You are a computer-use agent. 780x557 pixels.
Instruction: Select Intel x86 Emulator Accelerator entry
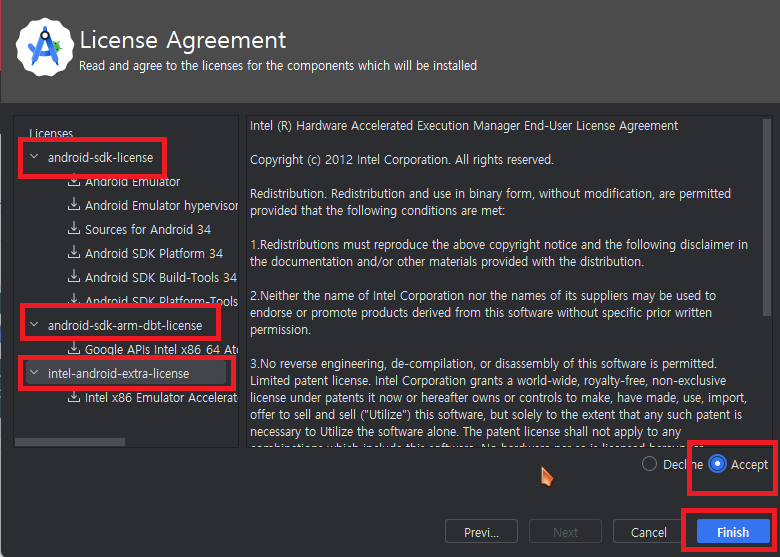161,397
